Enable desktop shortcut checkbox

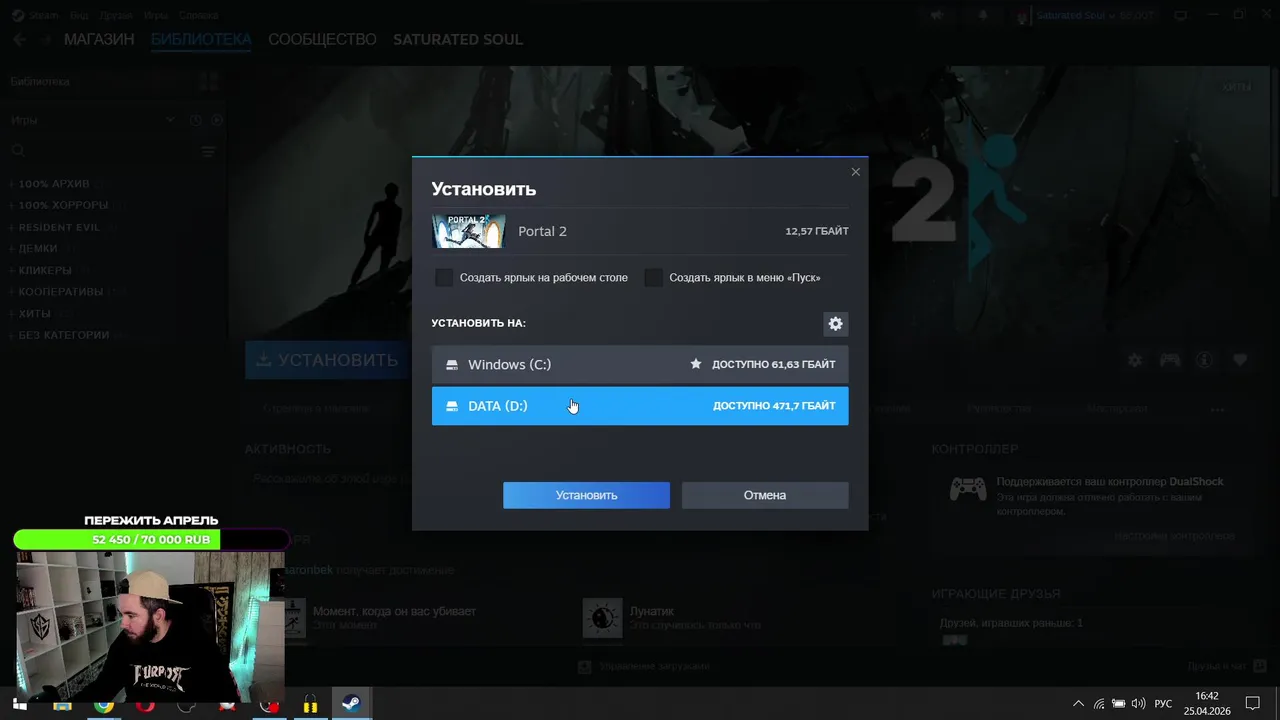444,277
